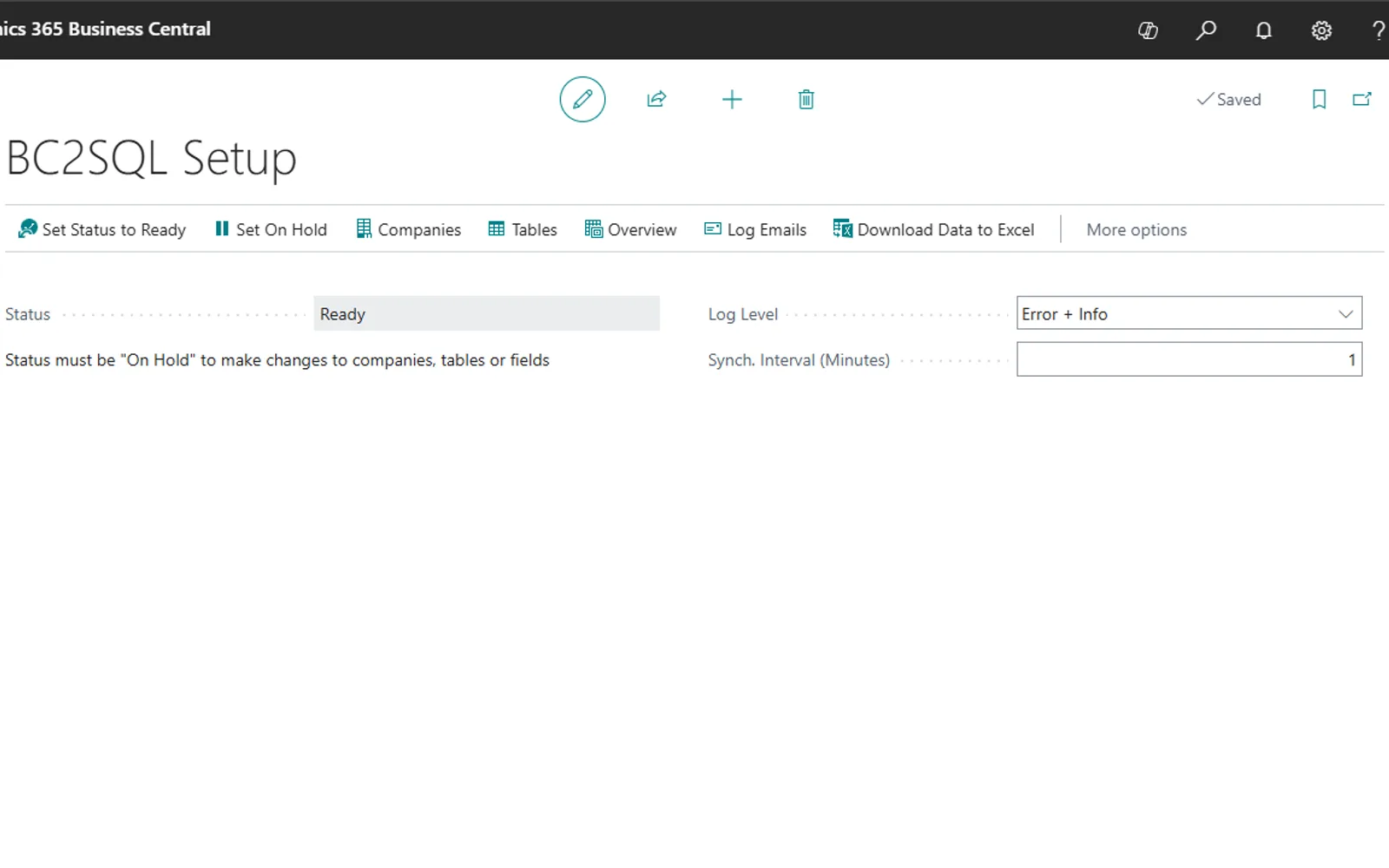
Task: Click the Synch. Interval (Minutes) label
Action: tap(799, 359)
